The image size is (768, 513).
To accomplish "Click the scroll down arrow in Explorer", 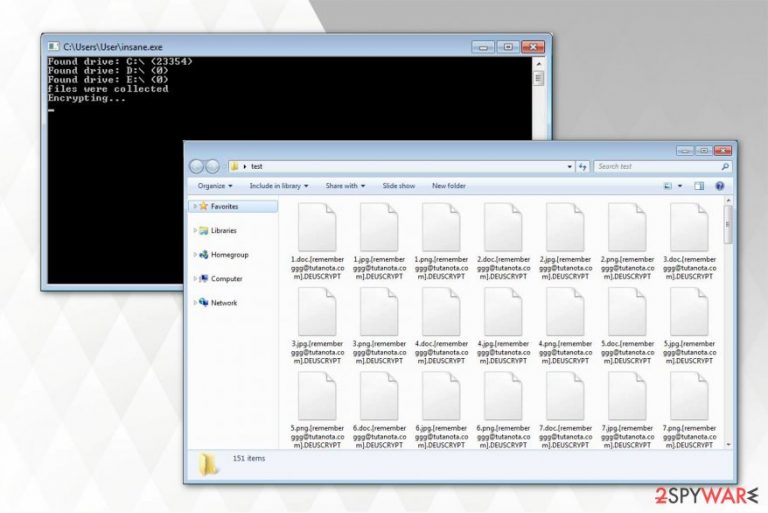I will tap(728, 444).
